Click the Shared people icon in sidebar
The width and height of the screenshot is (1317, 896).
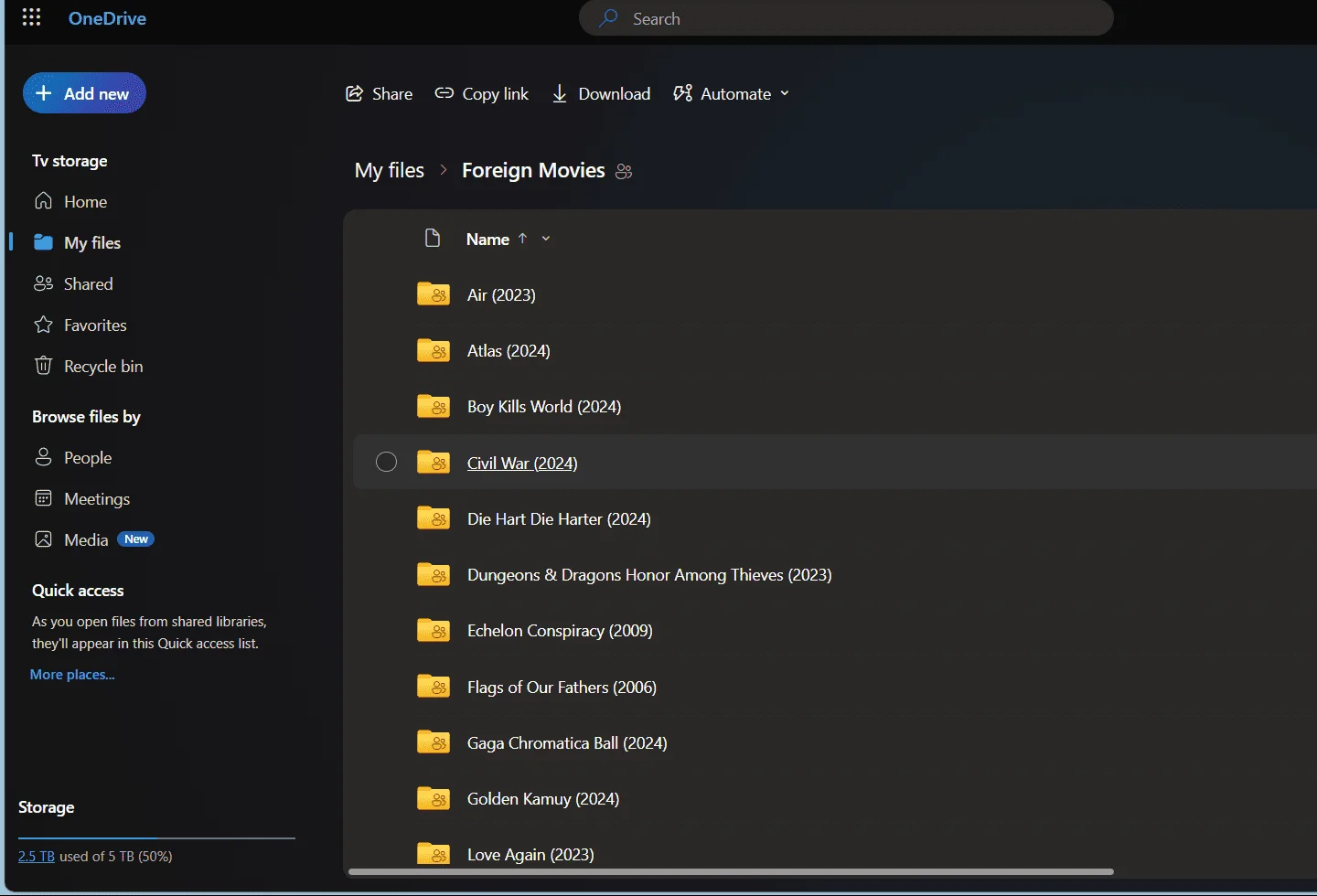(43, 283)
